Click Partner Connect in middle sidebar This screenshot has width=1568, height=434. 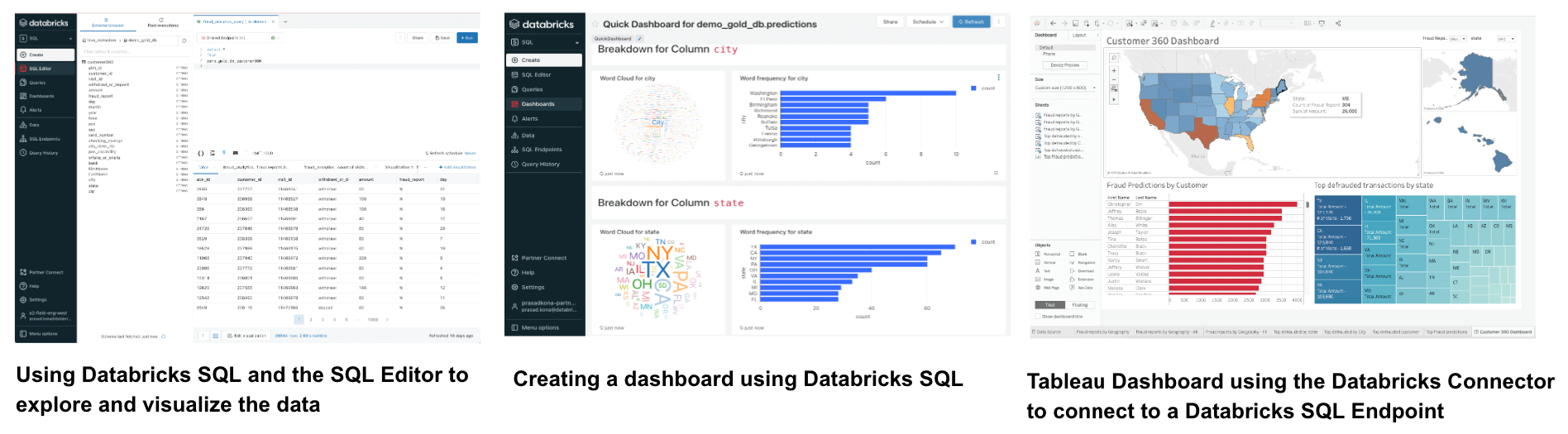[543, 258]
